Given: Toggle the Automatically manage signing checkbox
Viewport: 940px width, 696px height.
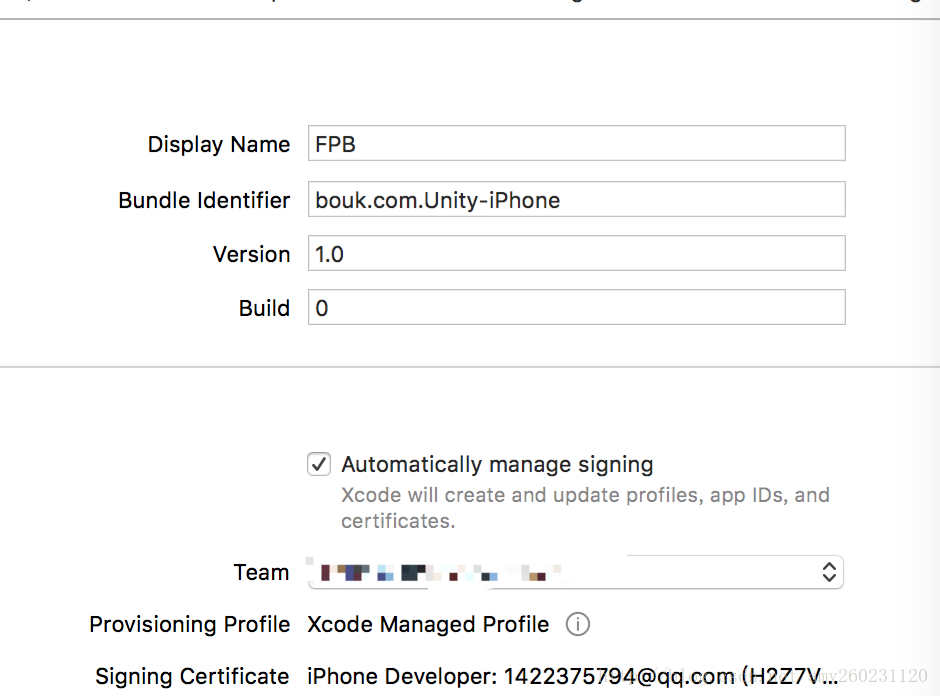Looking at the screenshot, I should [x=319, y=464].
